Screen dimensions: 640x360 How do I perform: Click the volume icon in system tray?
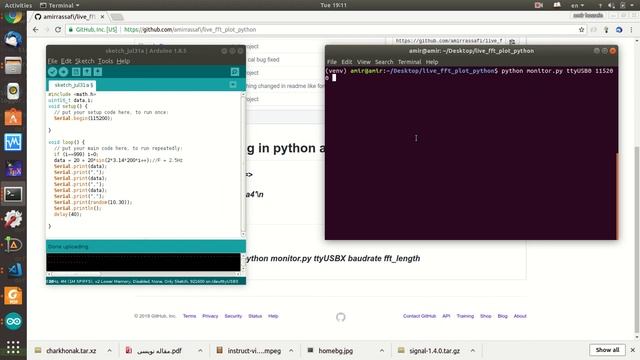(611, 5)
